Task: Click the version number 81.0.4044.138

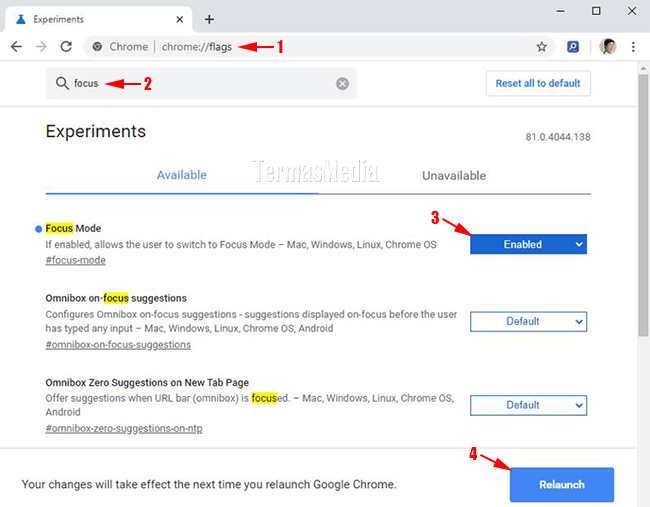Action: click(558, 137)
